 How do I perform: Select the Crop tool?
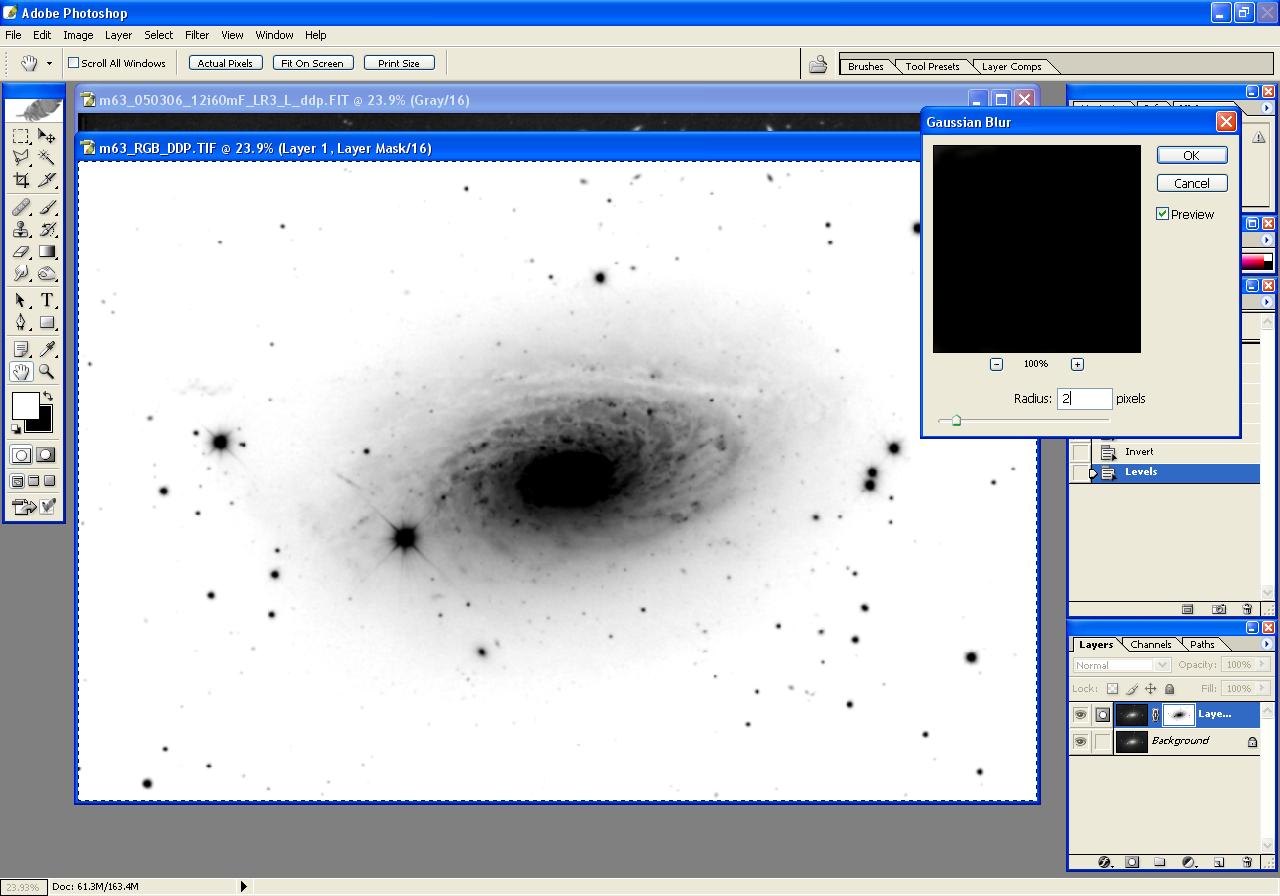(21, 180)
